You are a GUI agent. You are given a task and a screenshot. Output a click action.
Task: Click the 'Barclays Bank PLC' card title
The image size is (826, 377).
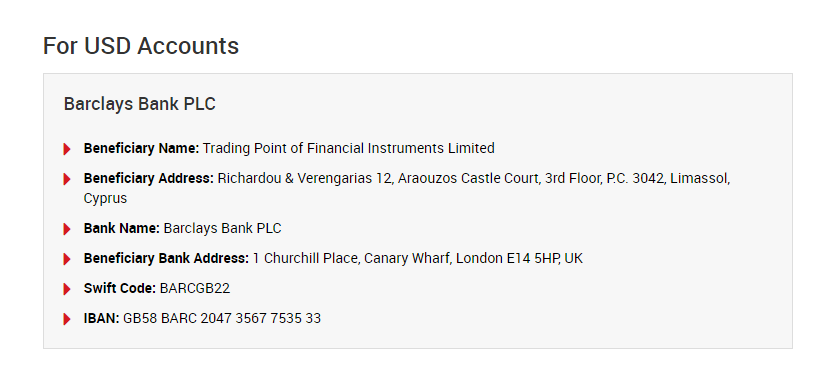(140, 104)
